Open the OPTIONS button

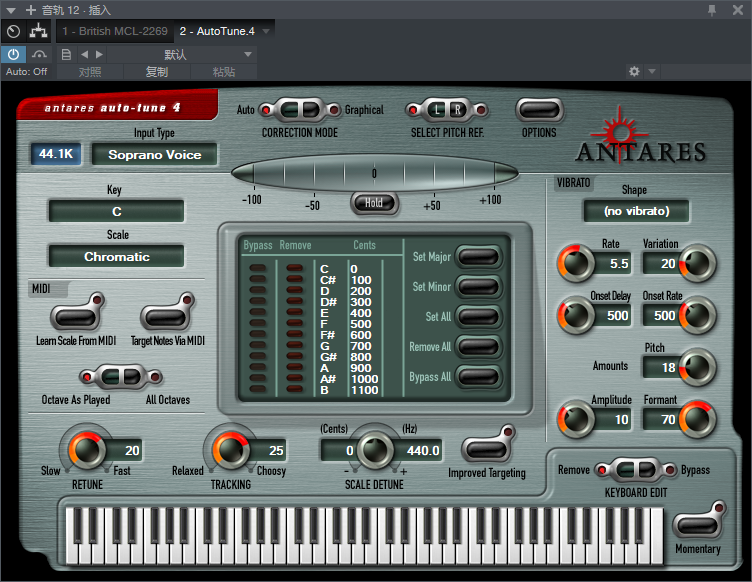coord(539,110)
